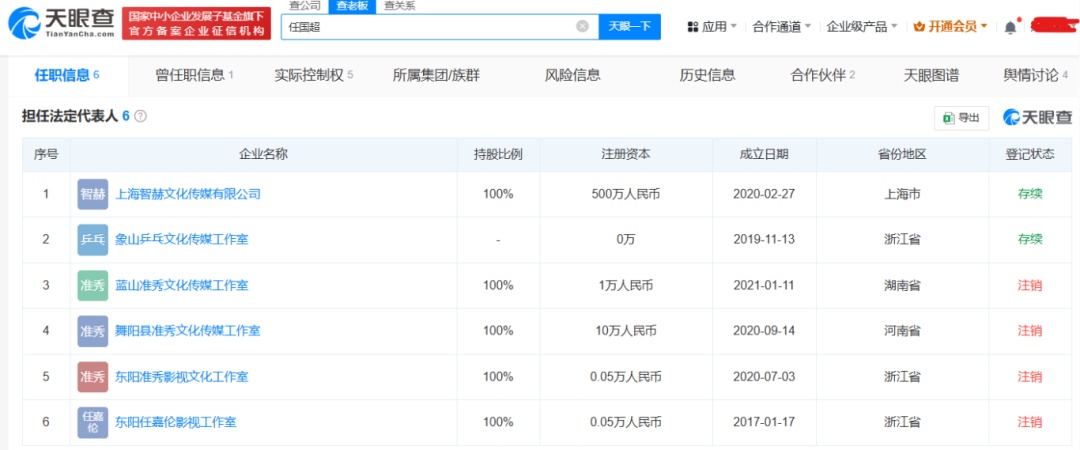Click the TianYanCha logo
Viewport: 1080px width, 450px height.
click(62, 23)
